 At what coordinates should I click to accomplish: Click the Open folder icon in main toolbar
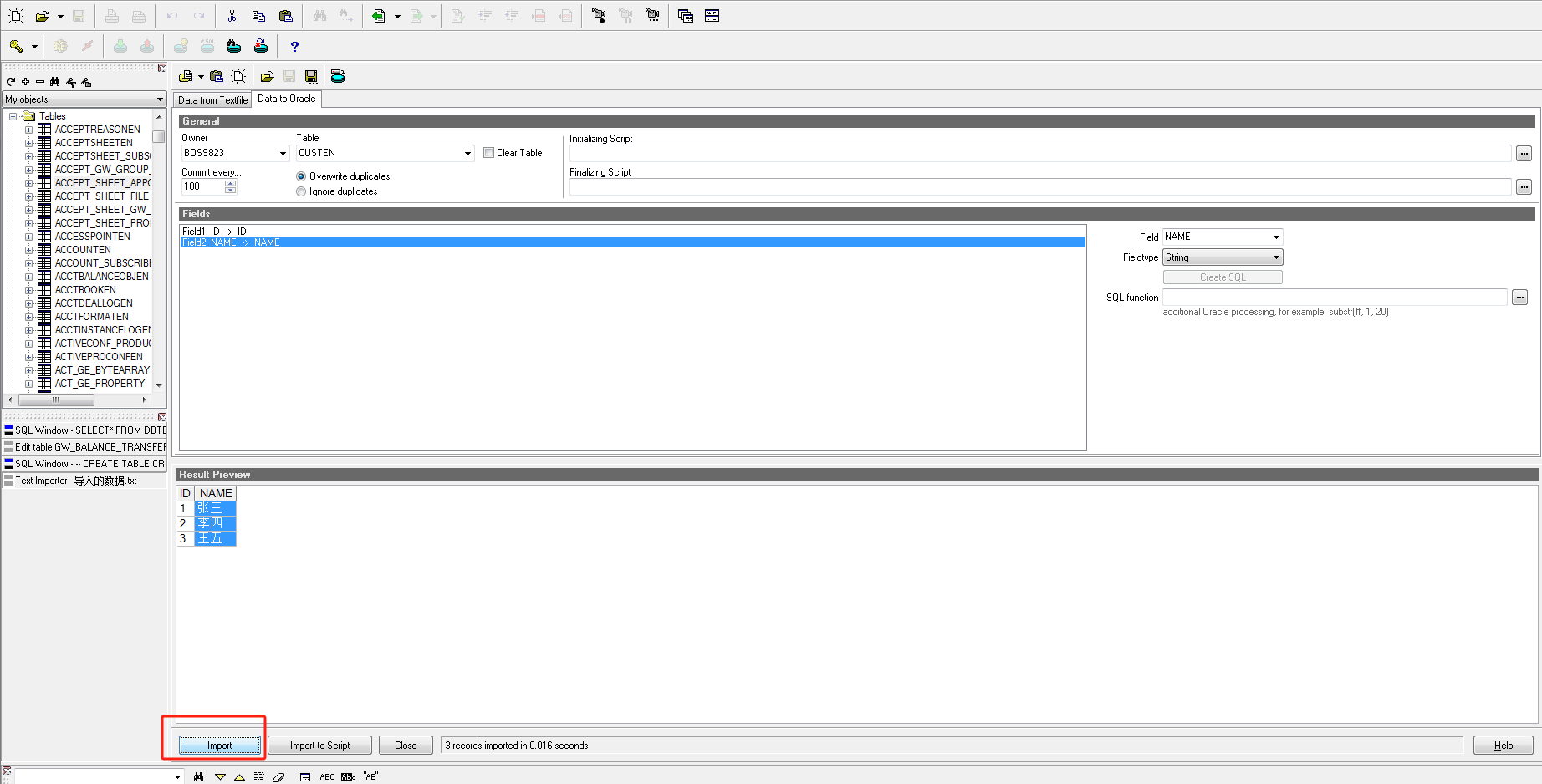tap(42, 16)
